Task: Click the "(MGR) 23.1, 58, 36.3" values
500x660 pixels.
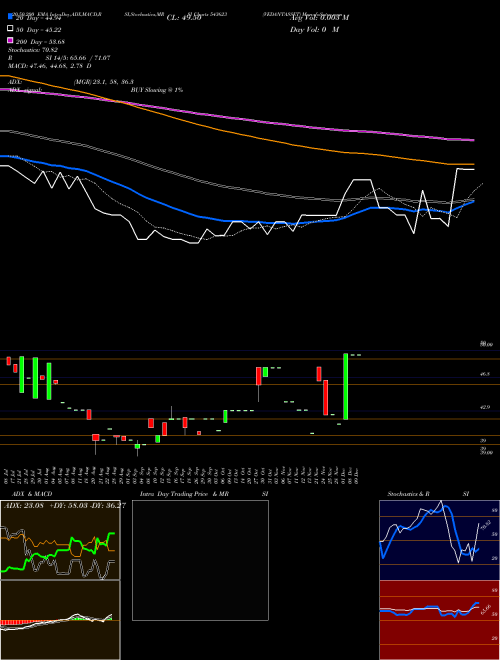Action: point(104,82)
